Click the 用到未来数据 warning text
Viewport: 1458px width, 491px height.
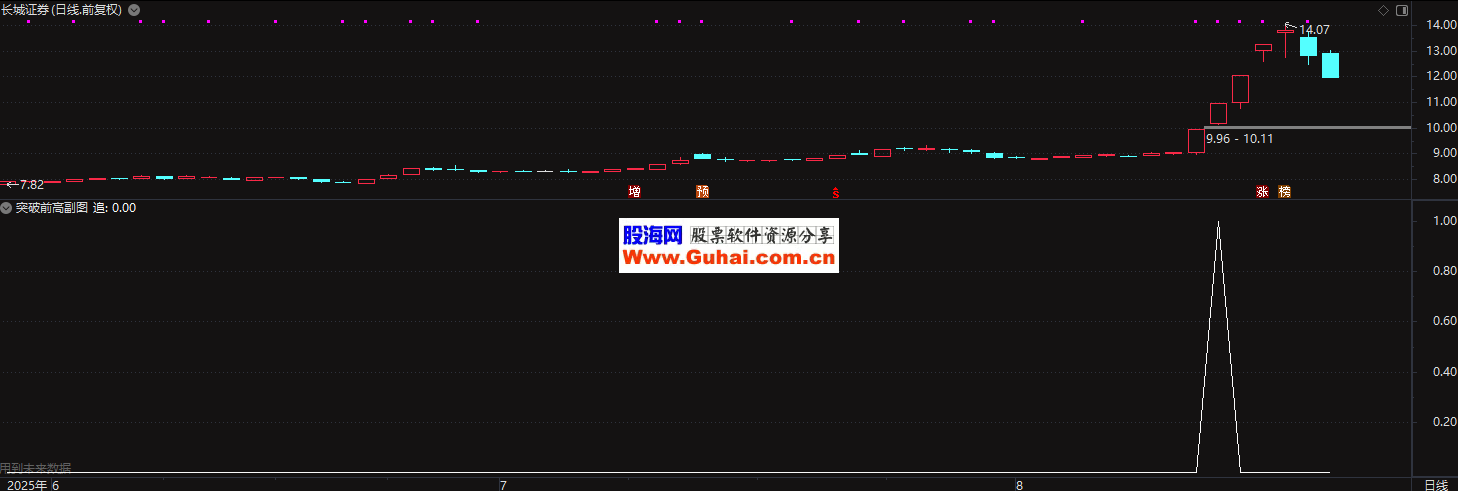click(x=36, y=468)
